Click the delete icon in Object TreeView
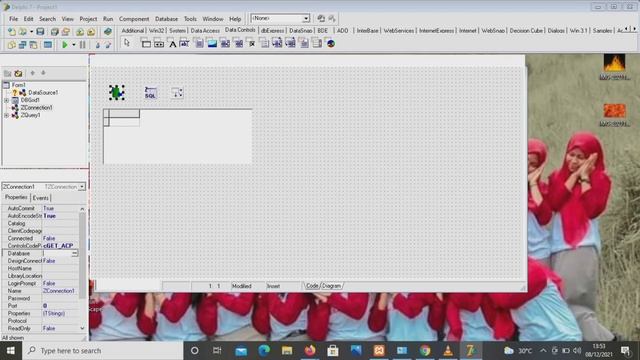This screenshot has width=640, height=360. (18, 73)
